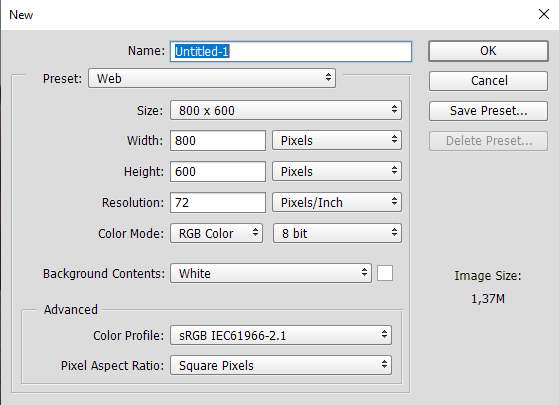Expand the Size dropdown 800 x 600
The image size is (559, 405).
click(286, 110)
